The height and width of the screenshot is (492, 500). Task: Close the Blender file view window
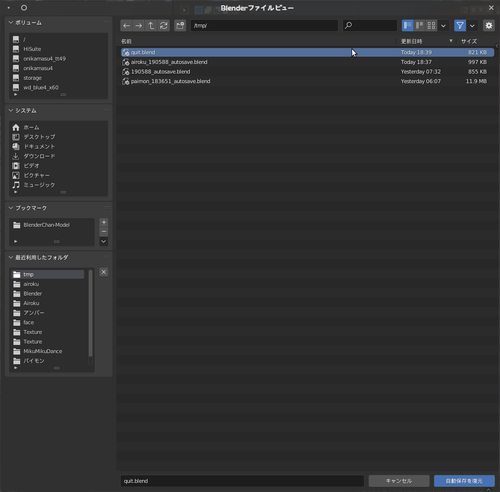(491, 8)
